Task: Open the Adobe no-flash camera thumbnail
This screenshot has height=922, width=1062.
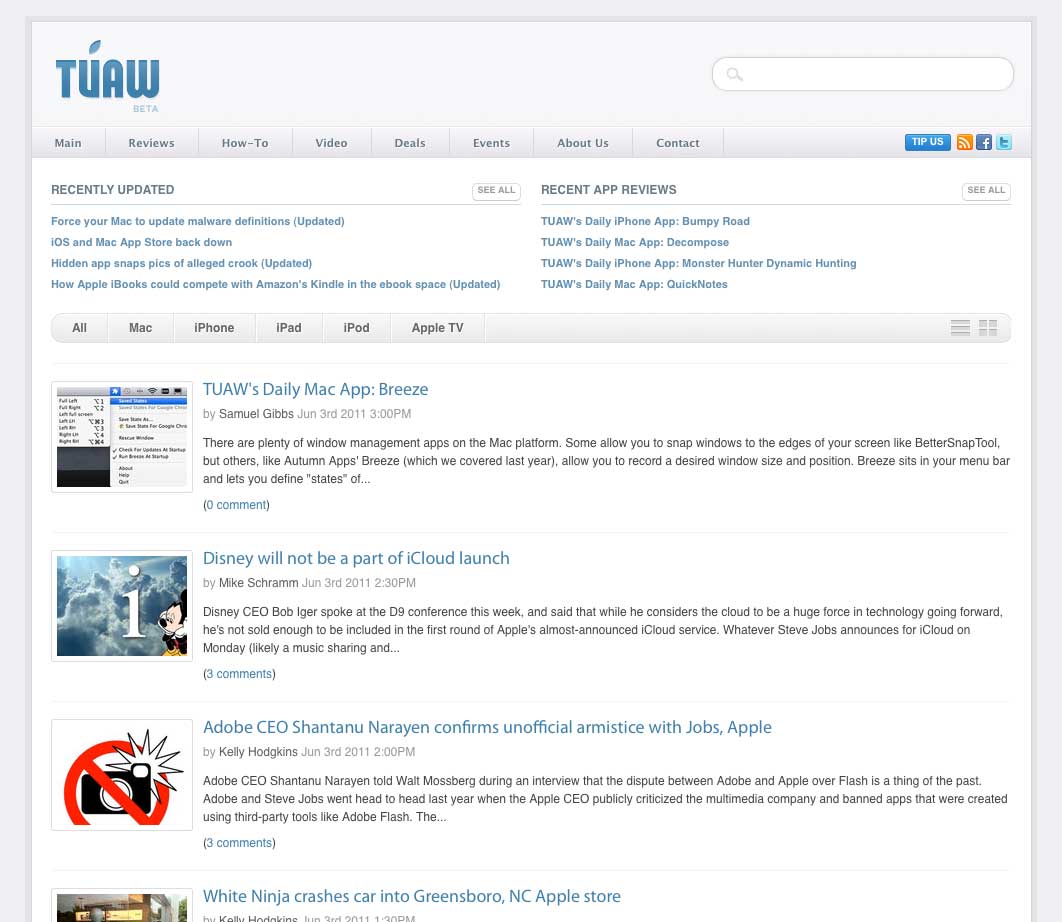Action: click(x=122, y=775)
